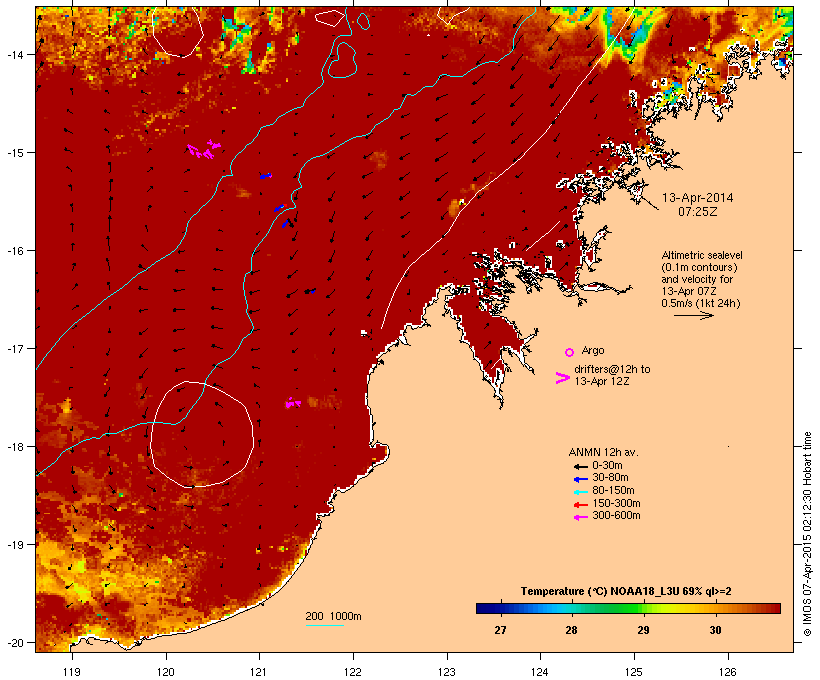This screenshot has width=820, height=680.
Task: Click the '124' longitude axis label
Action: (x=540, y=672)
